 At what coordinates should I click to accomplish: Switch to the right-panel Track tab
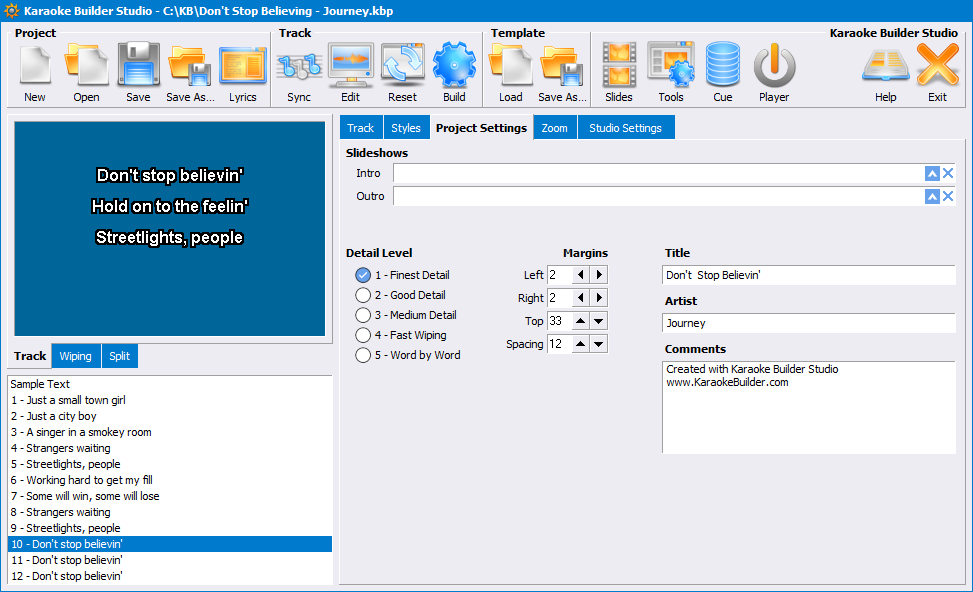(x=361, y=128)
